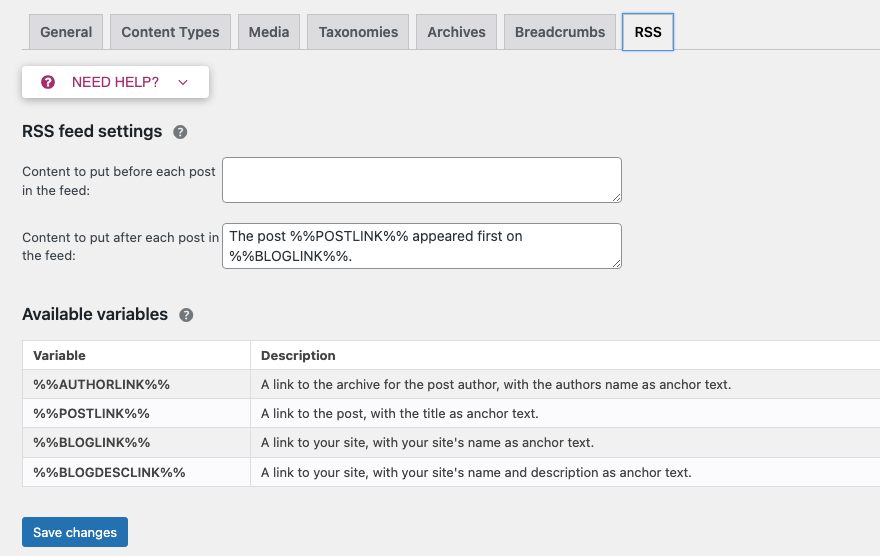This screenshot has width=880, height=556.
Task: Click the NEED HELP question mark icon
Action: (48, 82)
